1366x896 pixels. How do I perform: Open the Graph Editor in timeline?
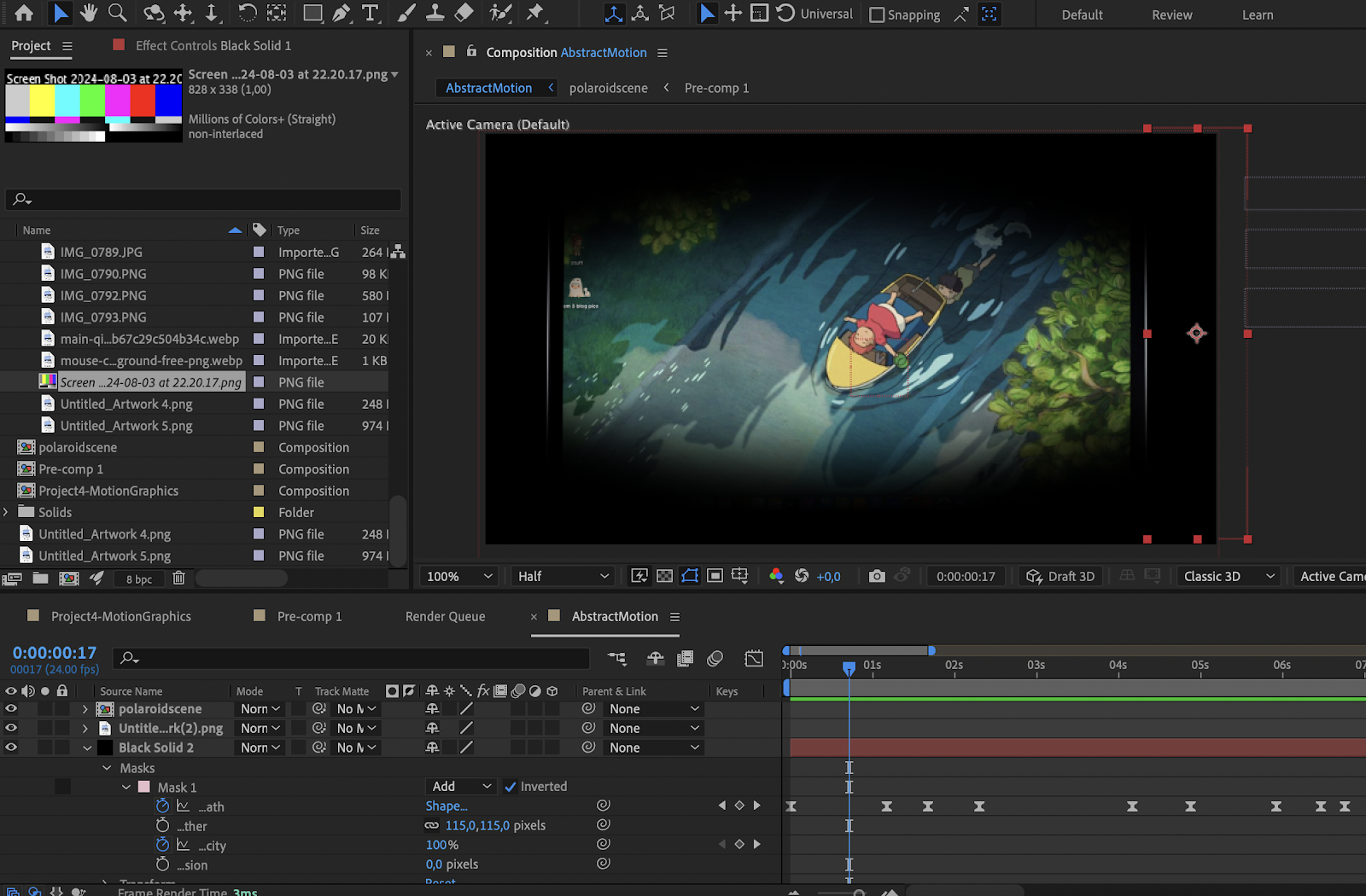click(x=754, y=658)
